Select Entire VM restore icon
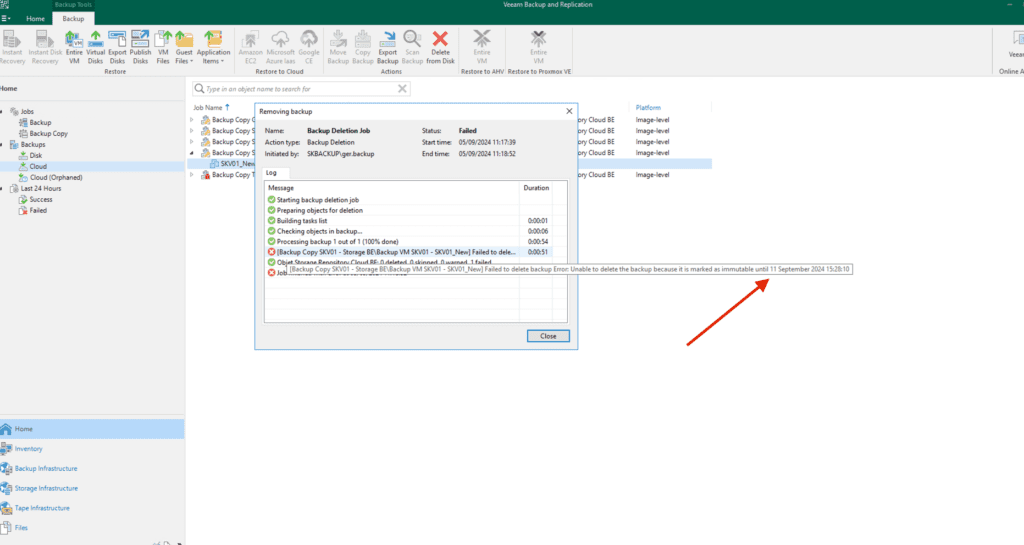This screenshot has width=1024, height=545. point(73,47)
